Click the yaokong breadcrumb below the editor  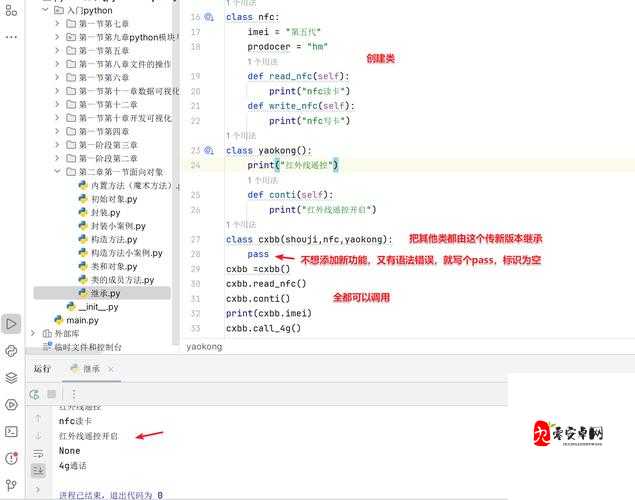pos(204,347)
